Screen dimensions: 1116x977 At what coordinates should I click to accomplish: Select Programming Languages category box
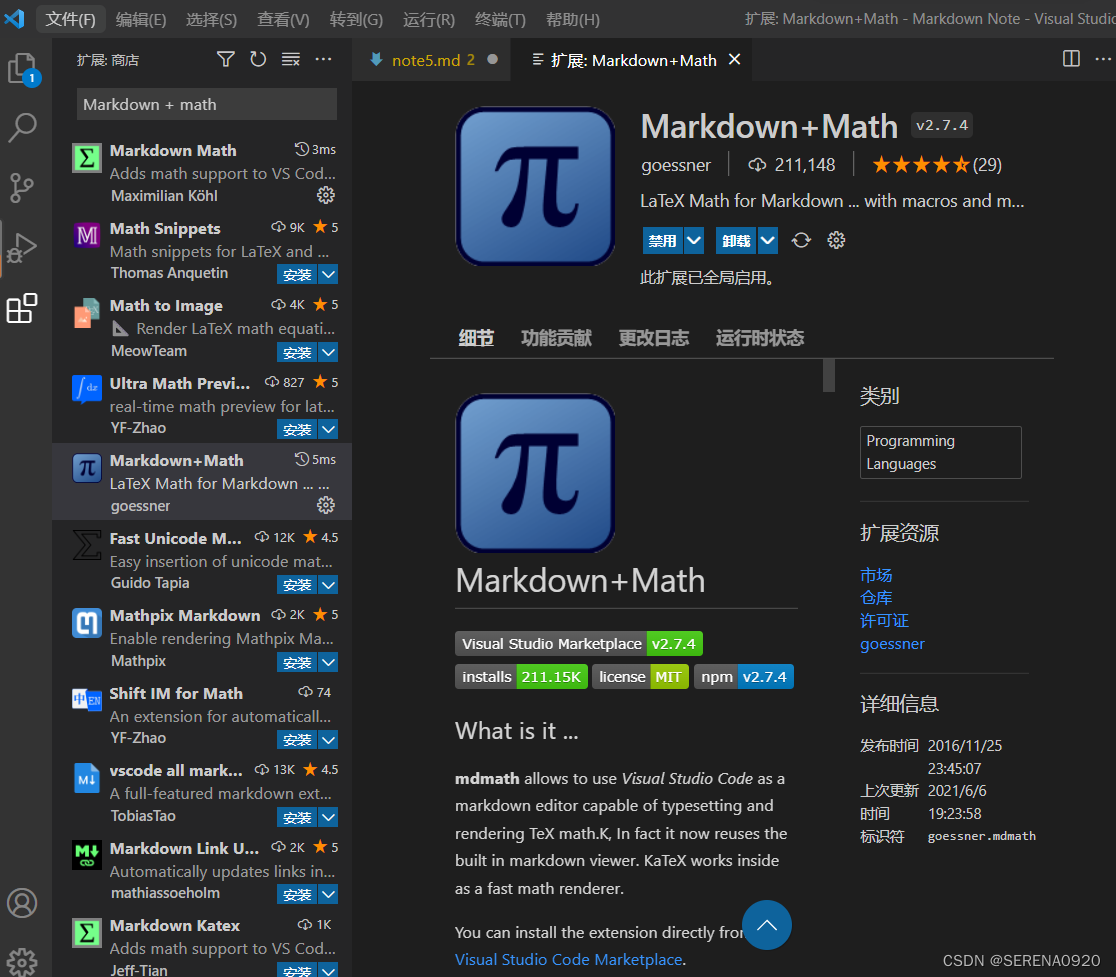click(940, 453)
